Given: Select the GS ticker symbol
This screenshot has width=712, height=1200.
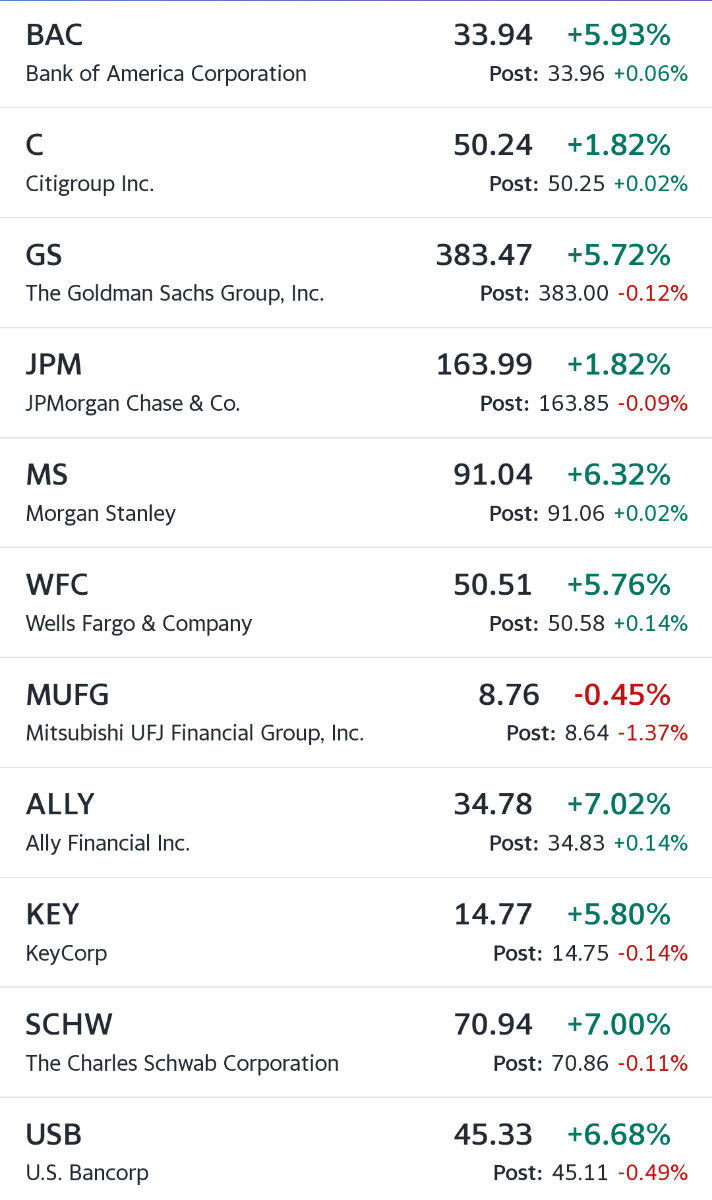Looking at the screenshot, I should pyautogui.click(x=44, y=256).
